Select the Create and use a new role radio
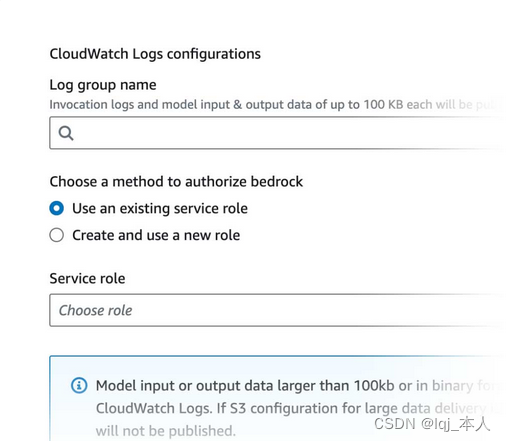506x441 pixels. (x=56, y=235)
